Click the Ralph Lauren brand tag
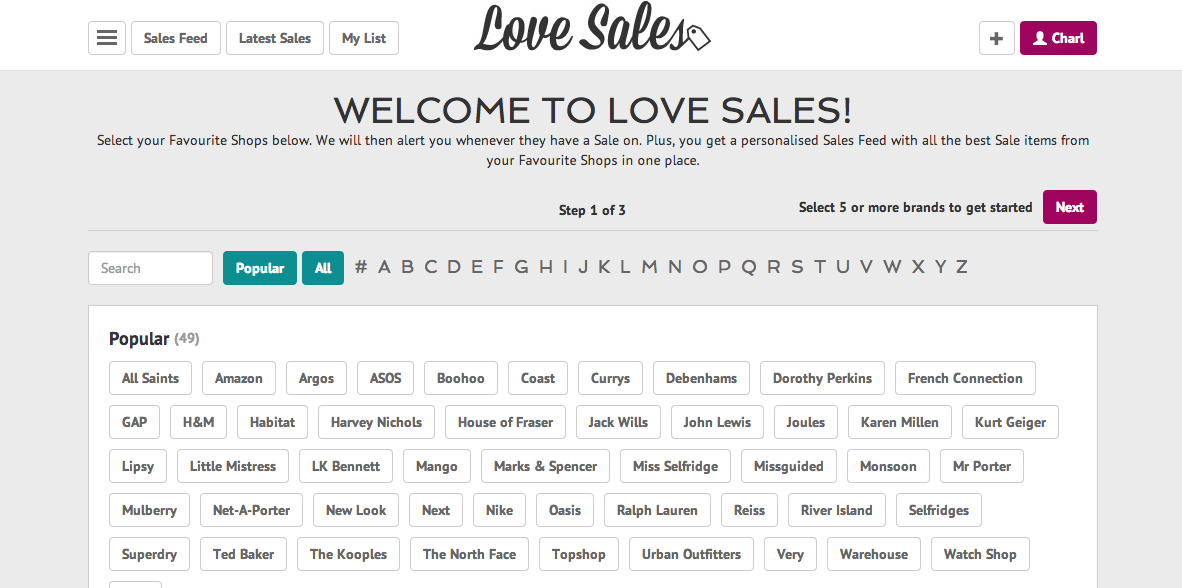 point(657,510)
